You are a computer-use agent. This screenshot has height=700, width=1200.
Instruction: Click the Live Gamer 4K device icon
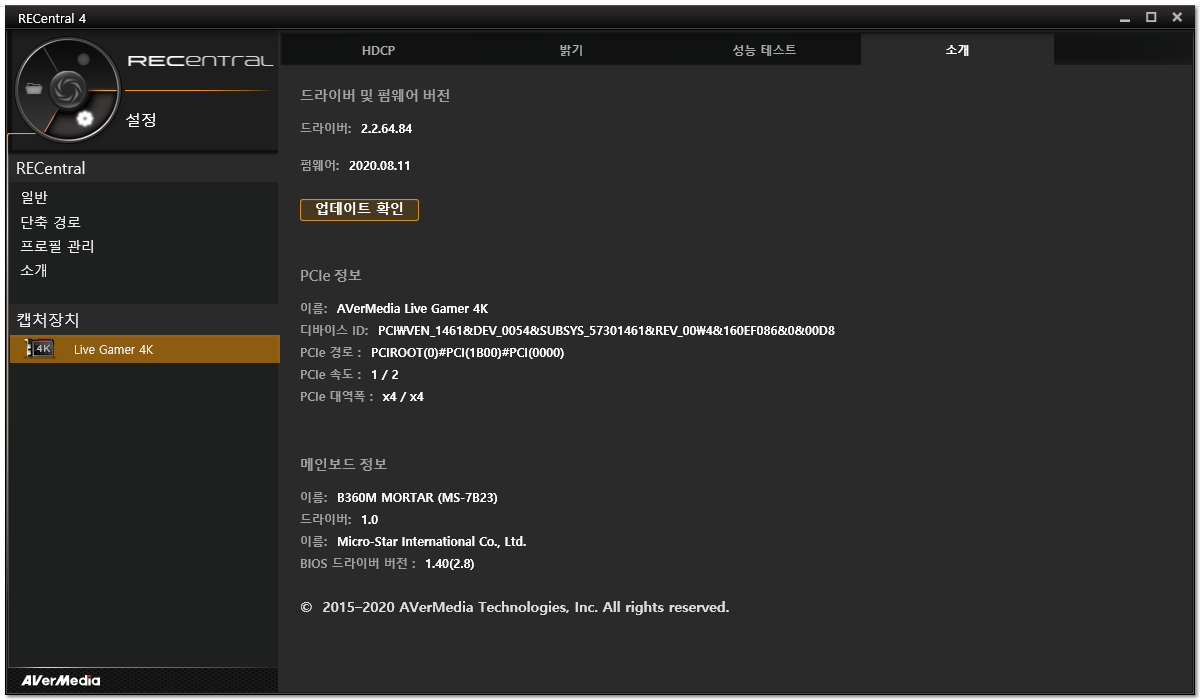(x=40, y=348)
